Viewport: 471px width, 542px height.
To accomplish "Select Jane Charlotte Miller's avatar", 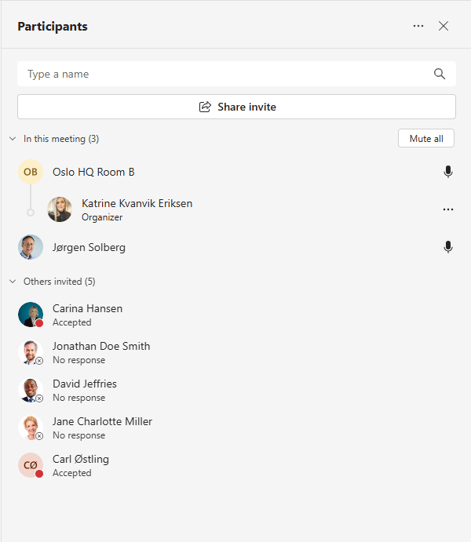I will [30, 428].
